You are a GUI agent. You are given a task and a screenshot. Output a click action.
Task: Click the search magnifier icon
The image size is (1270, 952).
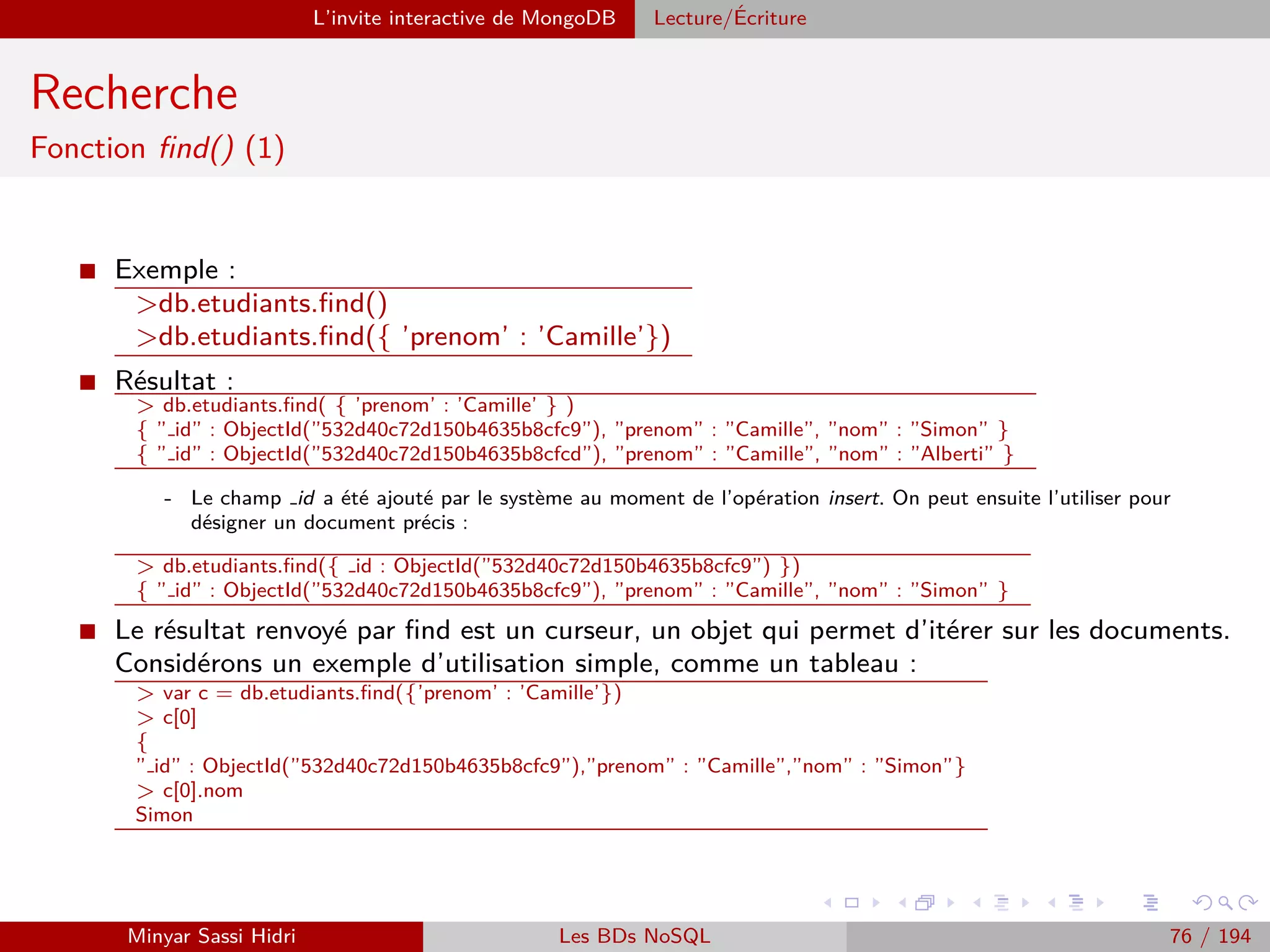1225,902
